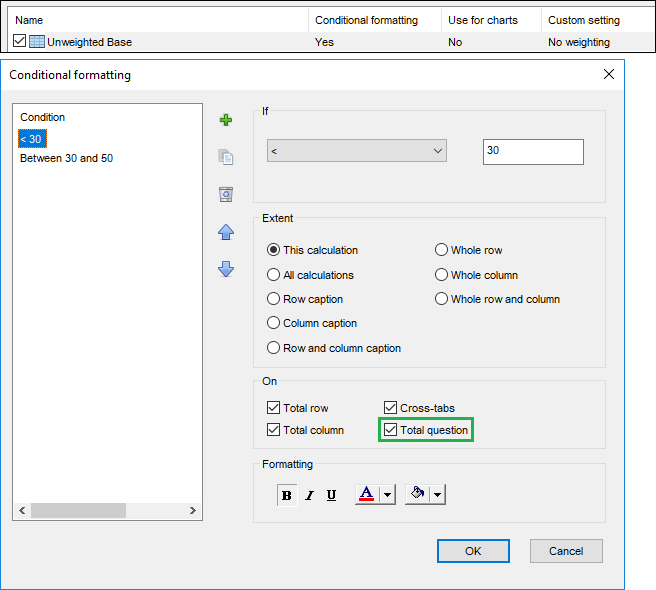Click the horizontal scrollbar thumb
The image size is (656, 590).
pyautogui.click(x=78, y=510)
